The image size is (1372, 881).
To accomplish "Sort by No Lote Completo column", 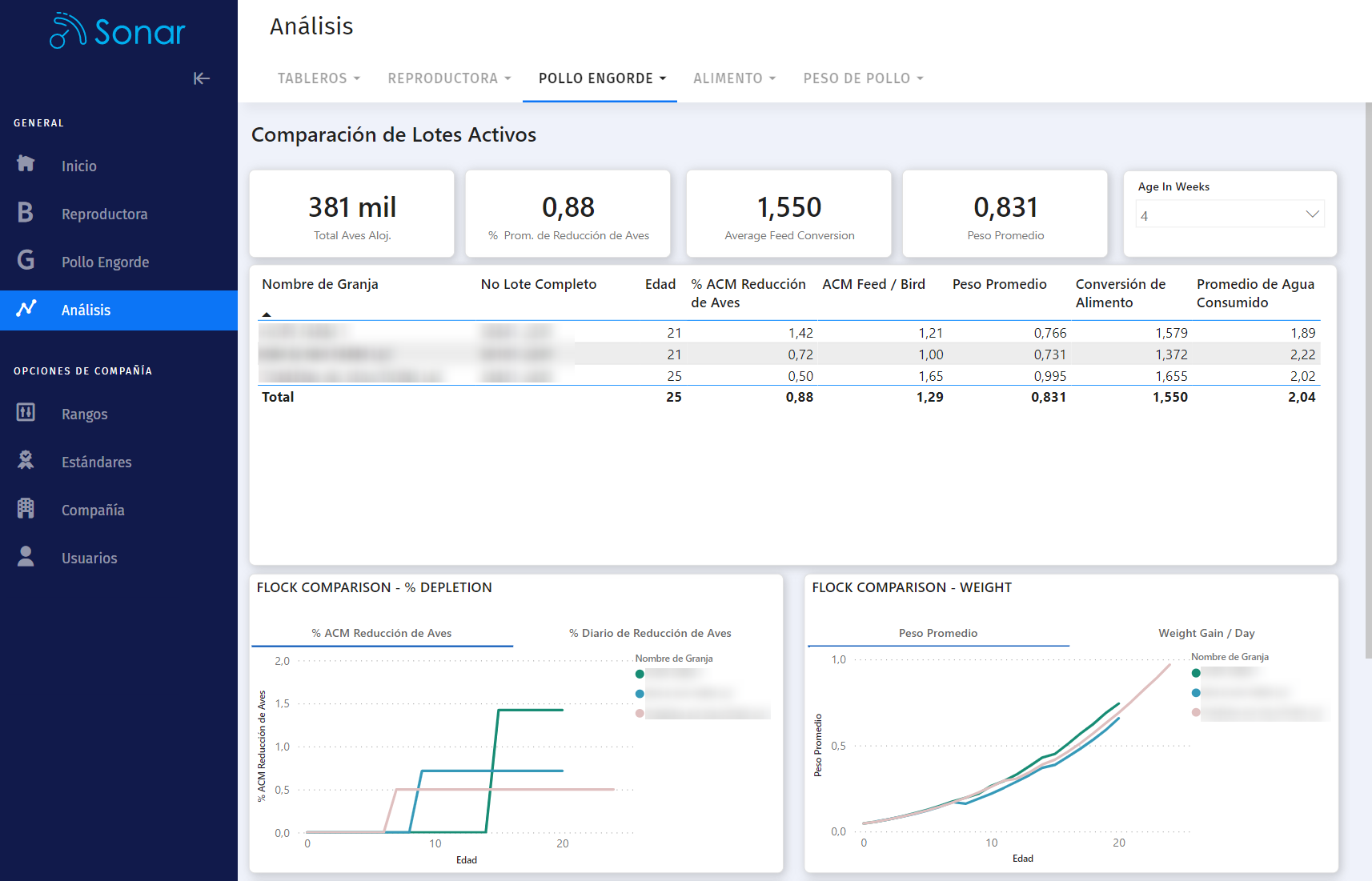I will 539,284.
